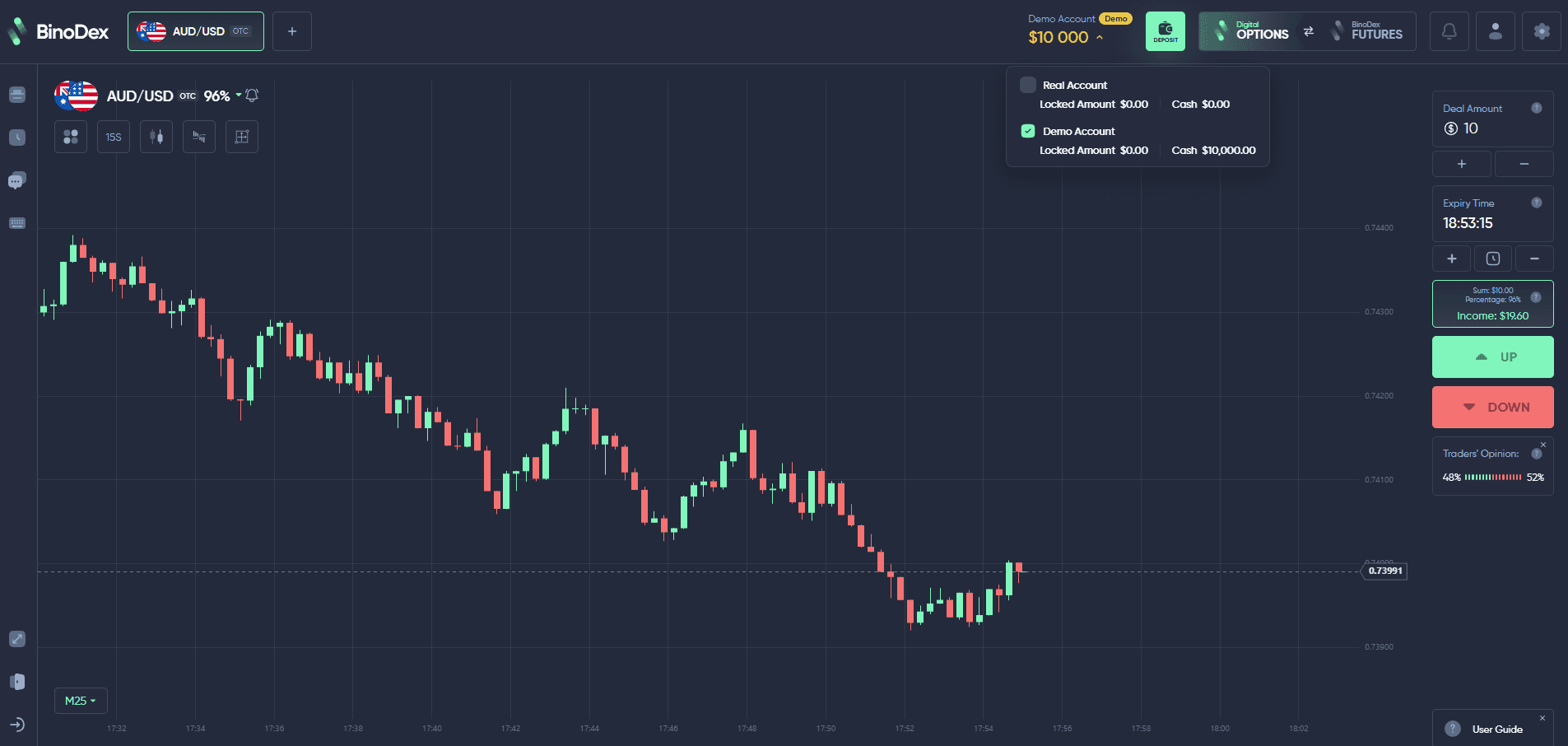The width and height of the screenshot is (1568, 746).
Task: Click the Deal Amount input field
Action: (1493, 119)
